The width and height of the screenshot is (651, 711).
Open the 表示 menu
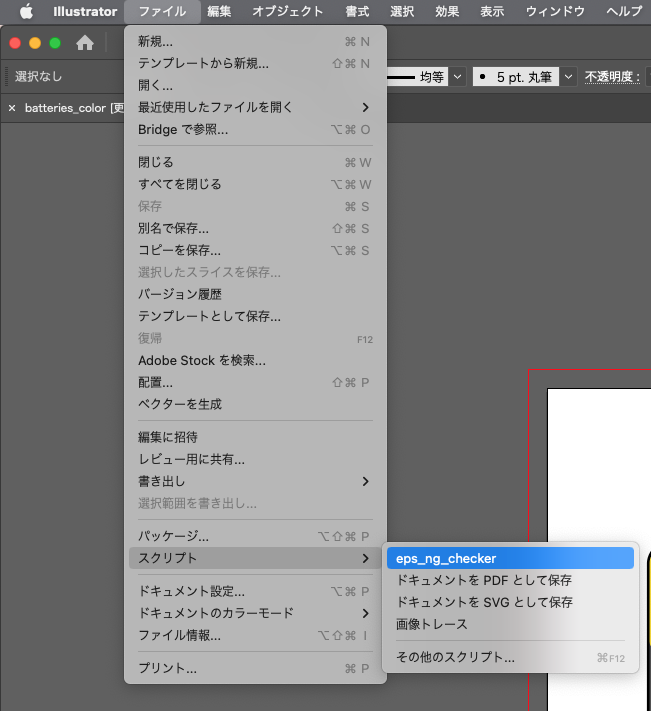[492, 11]
